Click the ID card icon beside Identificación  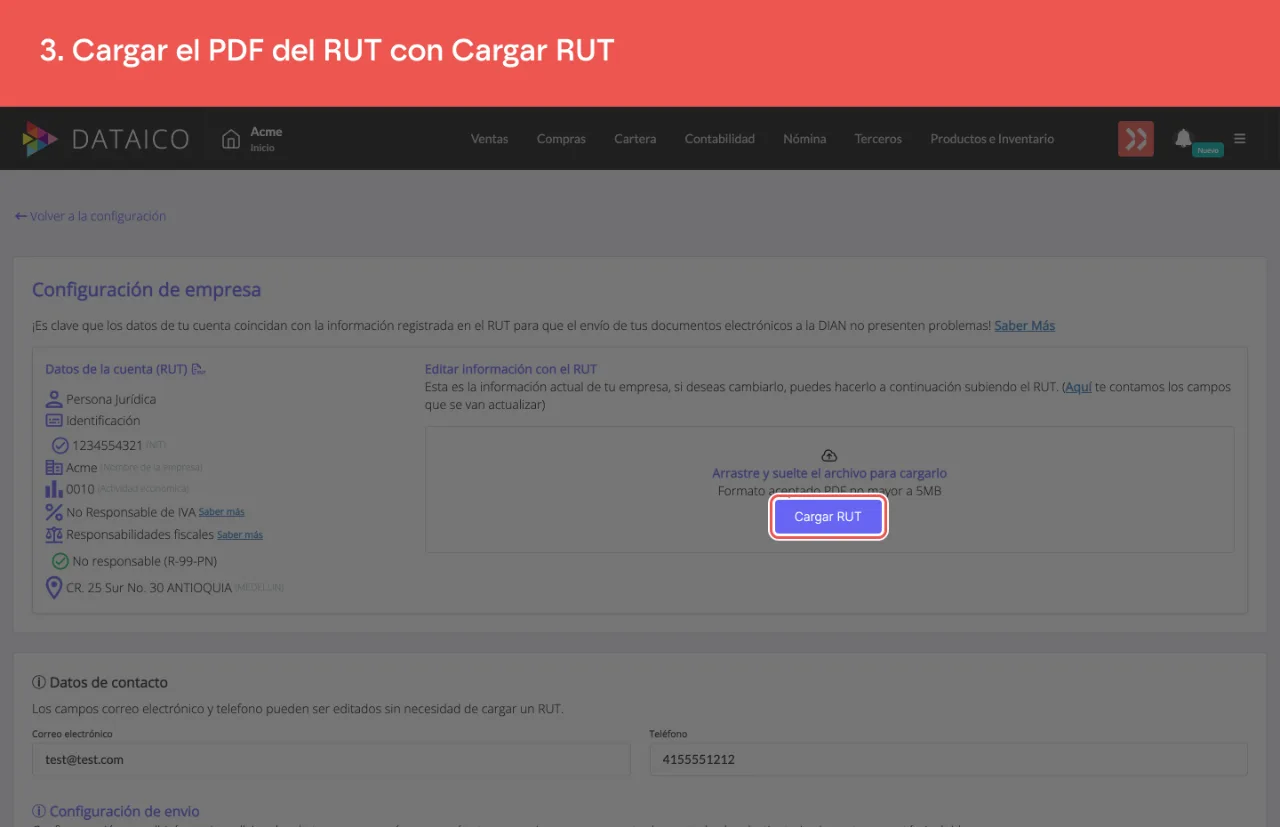click(54, 421)
